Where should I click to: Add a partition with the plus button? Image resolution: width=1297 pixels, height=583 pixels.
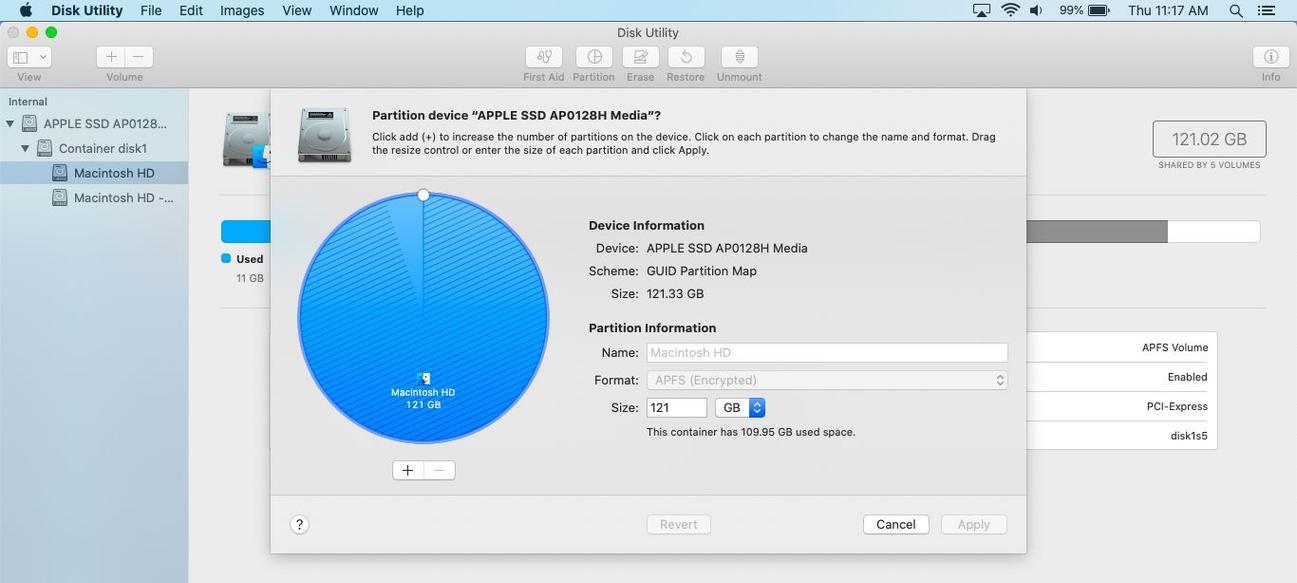[x=408, y=470]
